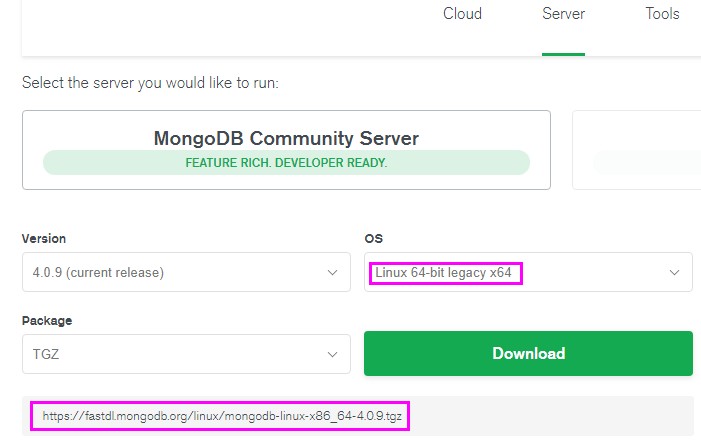Select the Server tab
This screenshot has width=701, height=445.
563,14
